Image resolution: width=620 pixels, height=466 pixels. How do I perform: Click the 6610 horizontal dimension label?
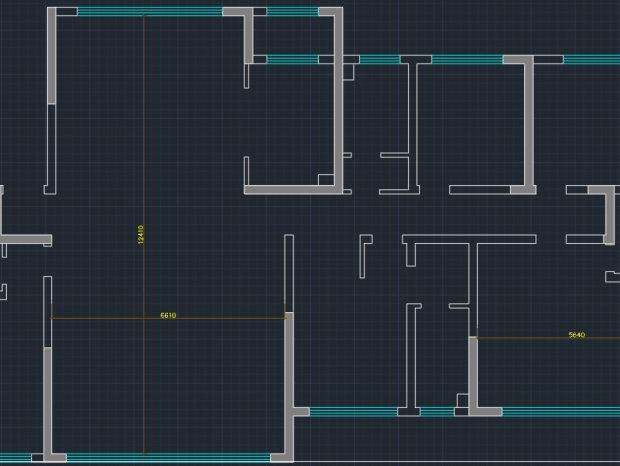(x=168, y=315)
